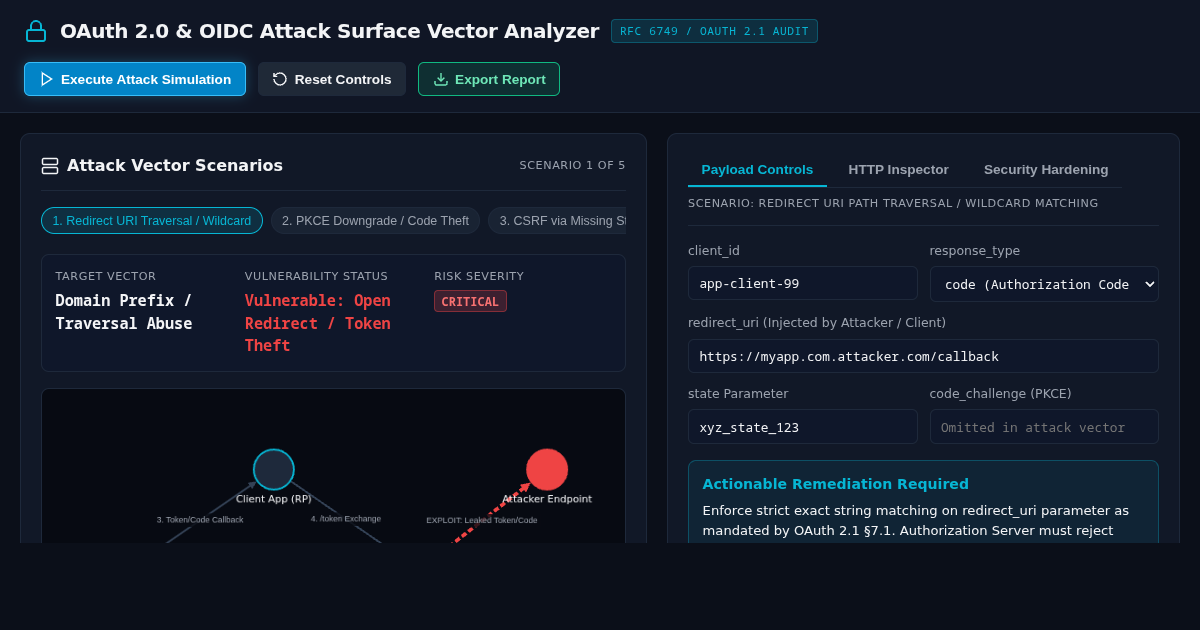This screenshot has width=1200, height=630.
Task: Click the 'Domain Prefix / Traversal Abuse' target vector
Action: pyautogui.click(x=124, y=312)
